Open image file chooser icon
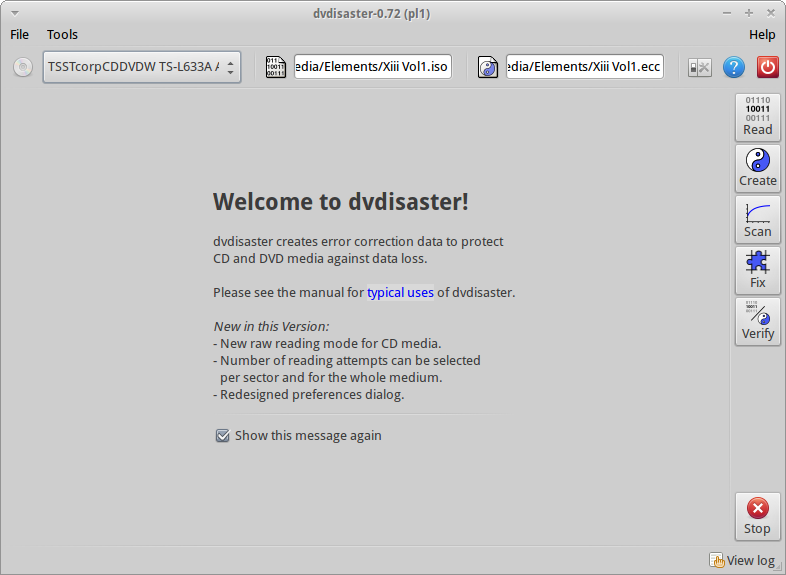Viewport: 786px width, 575px height. click(x=275, y=67)
